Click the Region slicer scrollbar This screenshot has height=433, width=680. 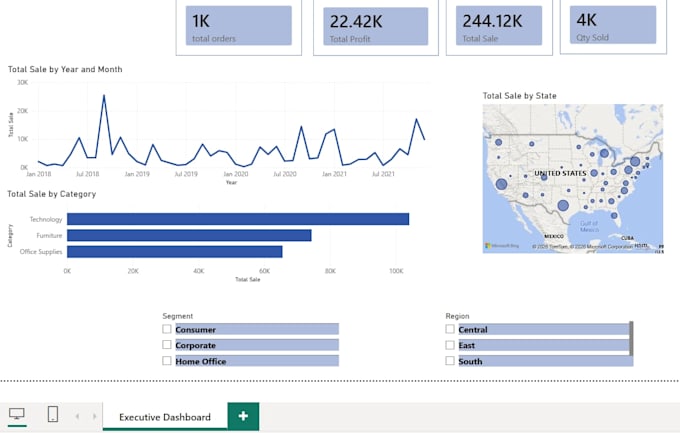[631, 338]
